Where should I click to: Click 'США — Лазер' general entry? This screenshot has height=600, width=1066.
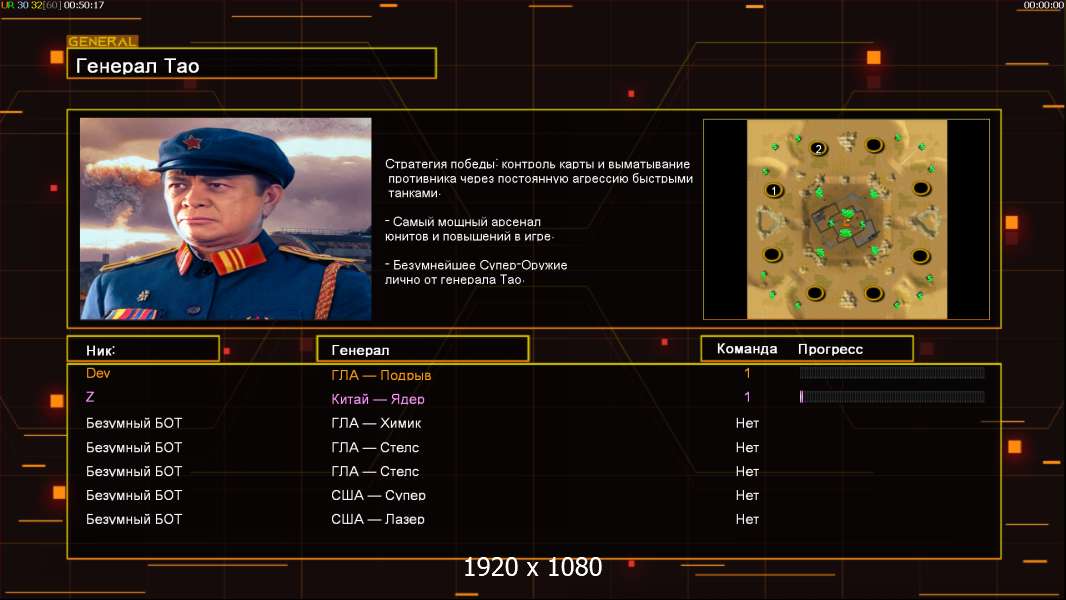tap(377, 519)
